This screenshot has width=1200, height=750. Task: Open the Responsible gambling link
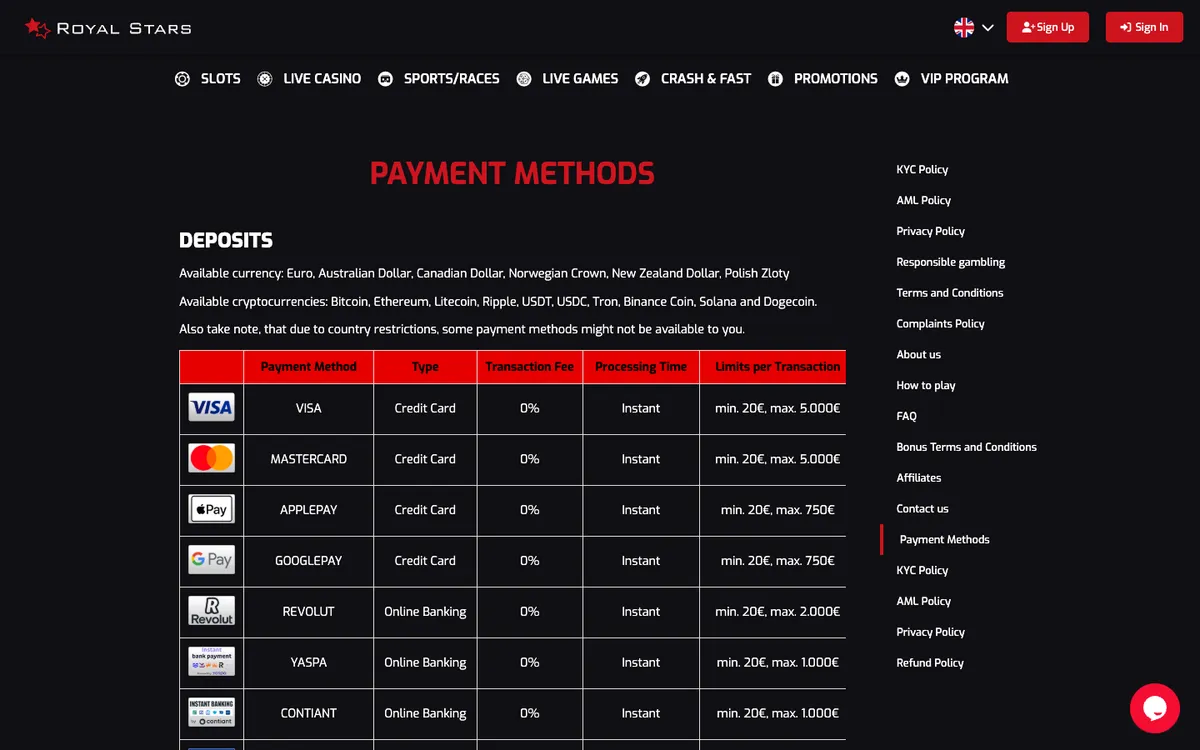(x=950, y=262)
